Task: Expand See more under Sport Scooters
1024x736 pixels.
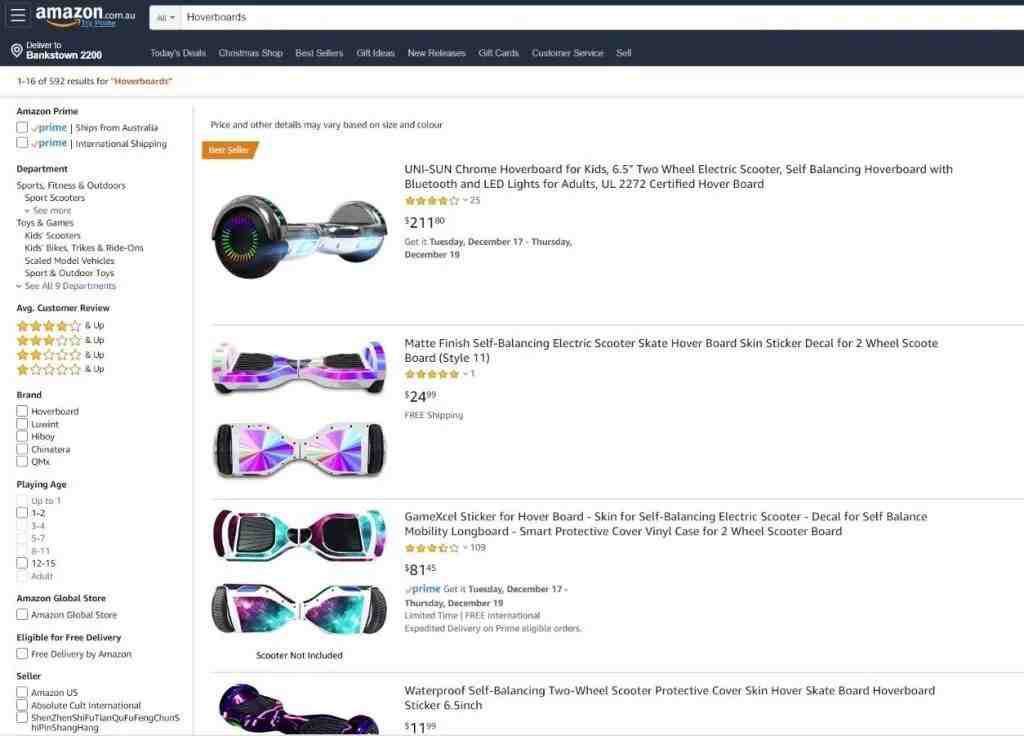Action: coord(48,210)
